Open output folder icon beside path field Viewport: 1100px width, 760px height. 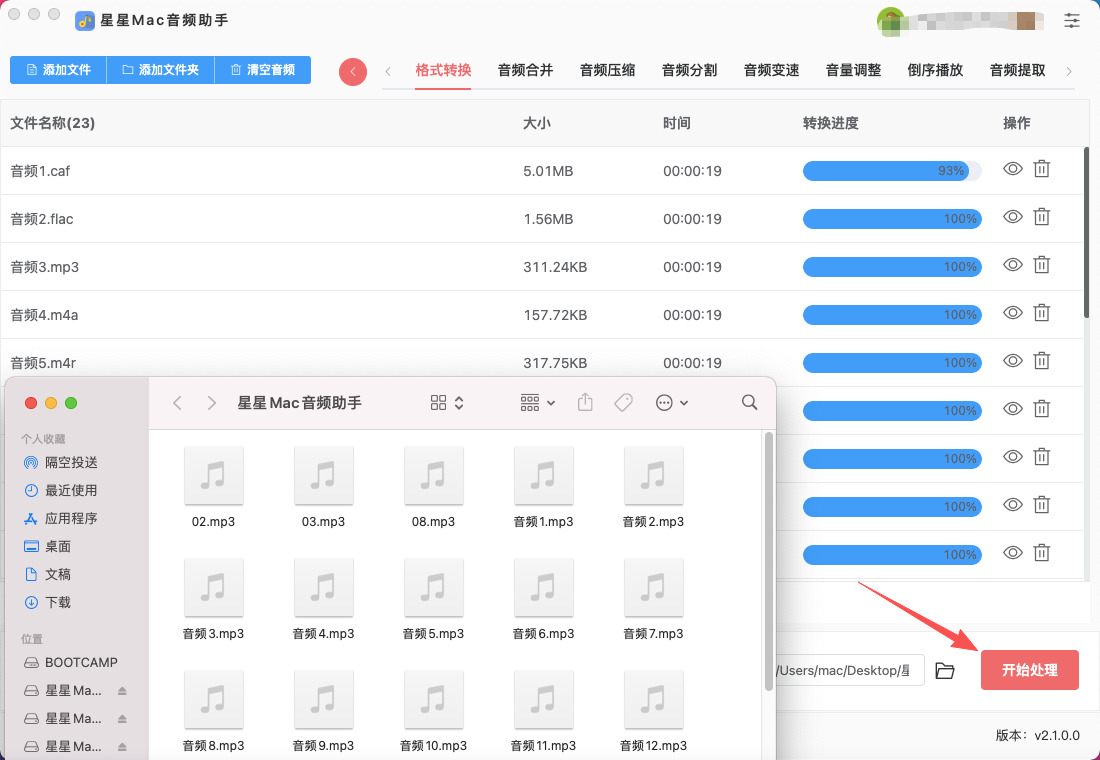point(945,670)
